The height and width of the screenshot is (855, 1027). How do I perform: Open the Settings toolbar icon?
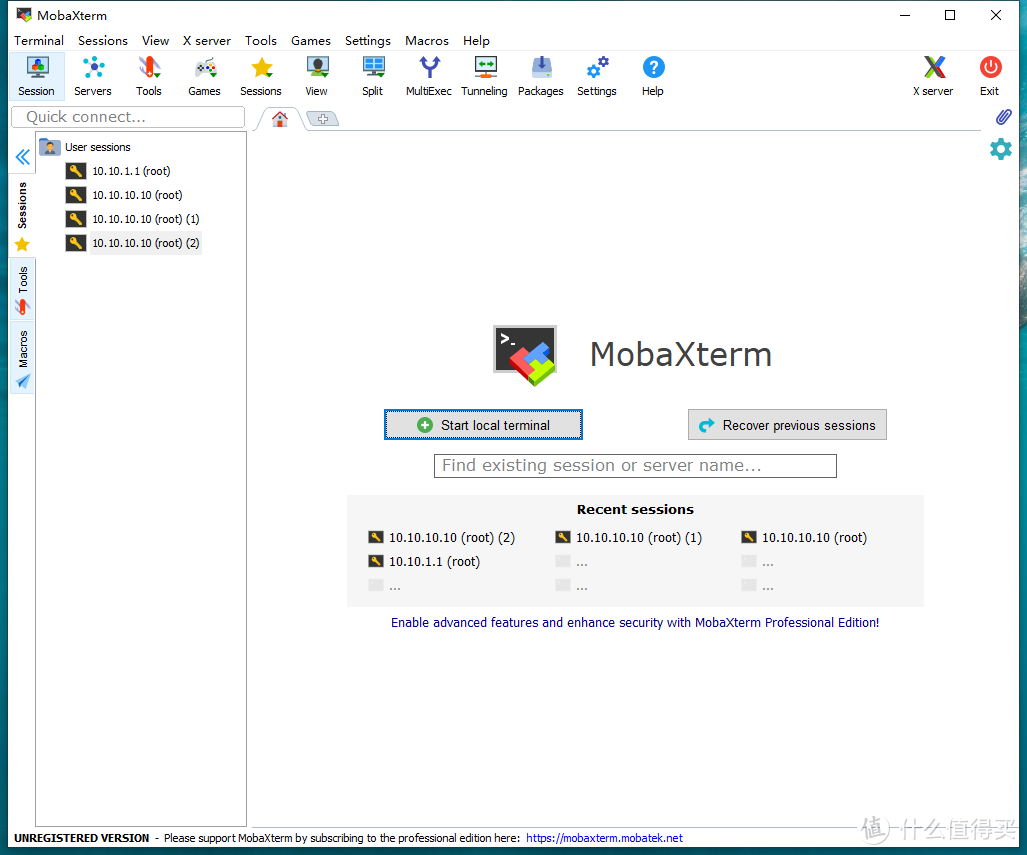[597, 77]
